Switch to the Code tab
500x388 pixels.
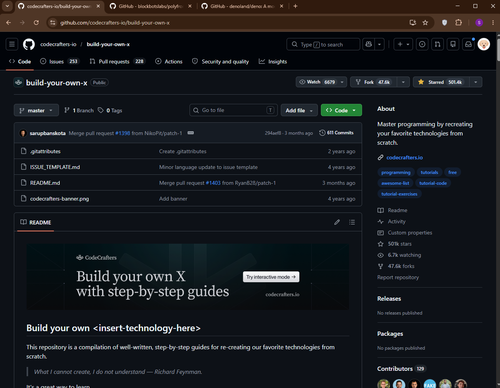coord(20,61)
